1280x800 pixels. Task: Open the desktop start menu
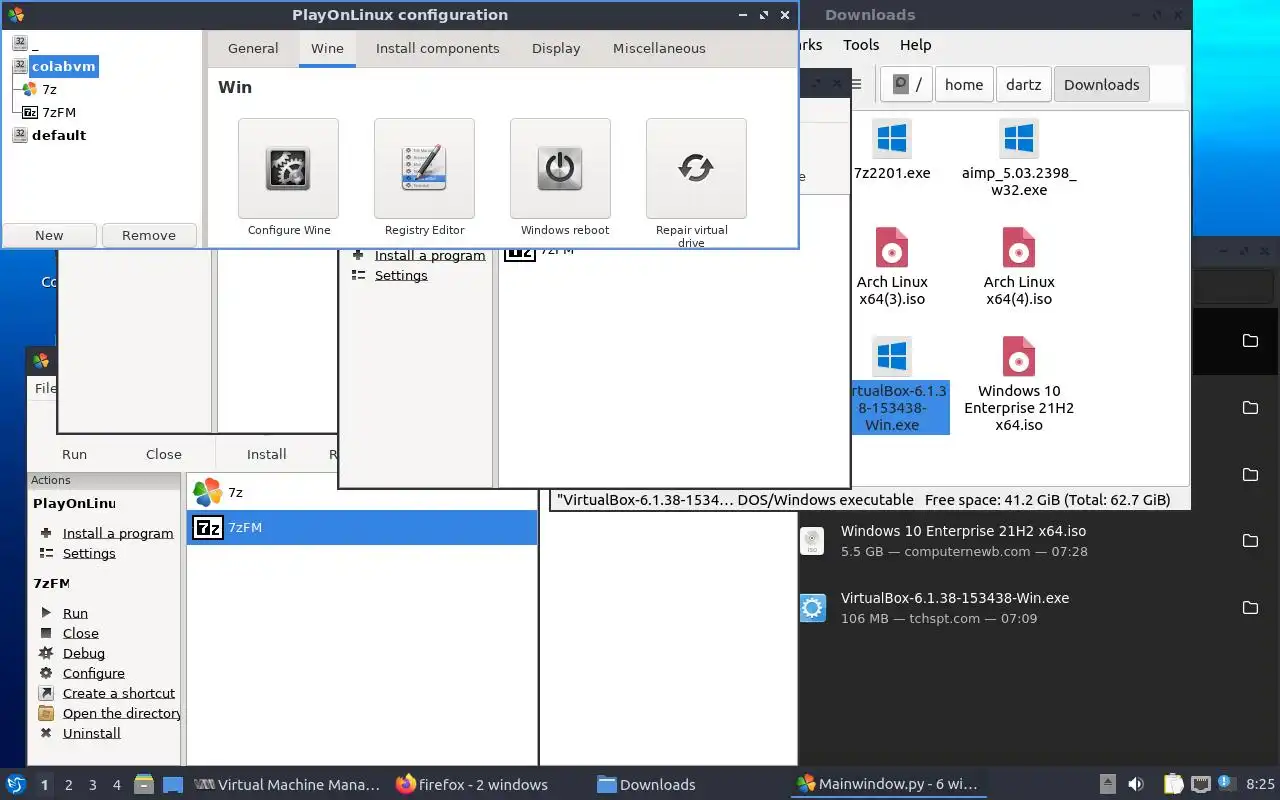click(x=16, y=784)
